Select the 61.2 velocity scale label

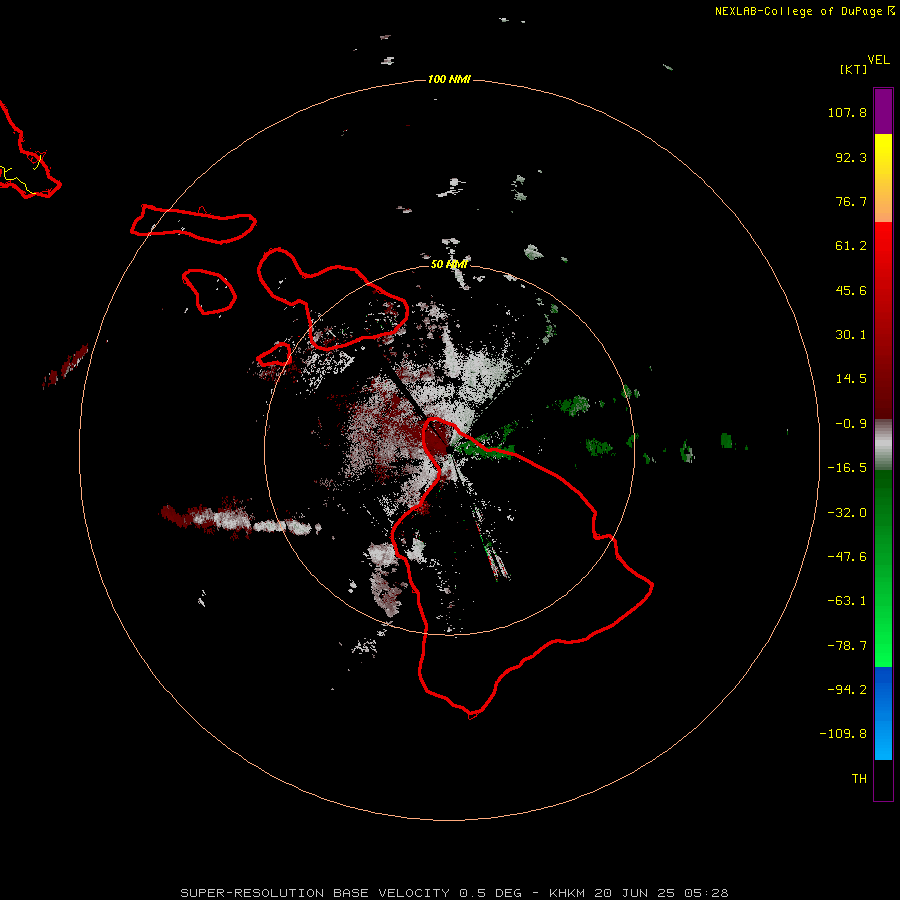851,246
